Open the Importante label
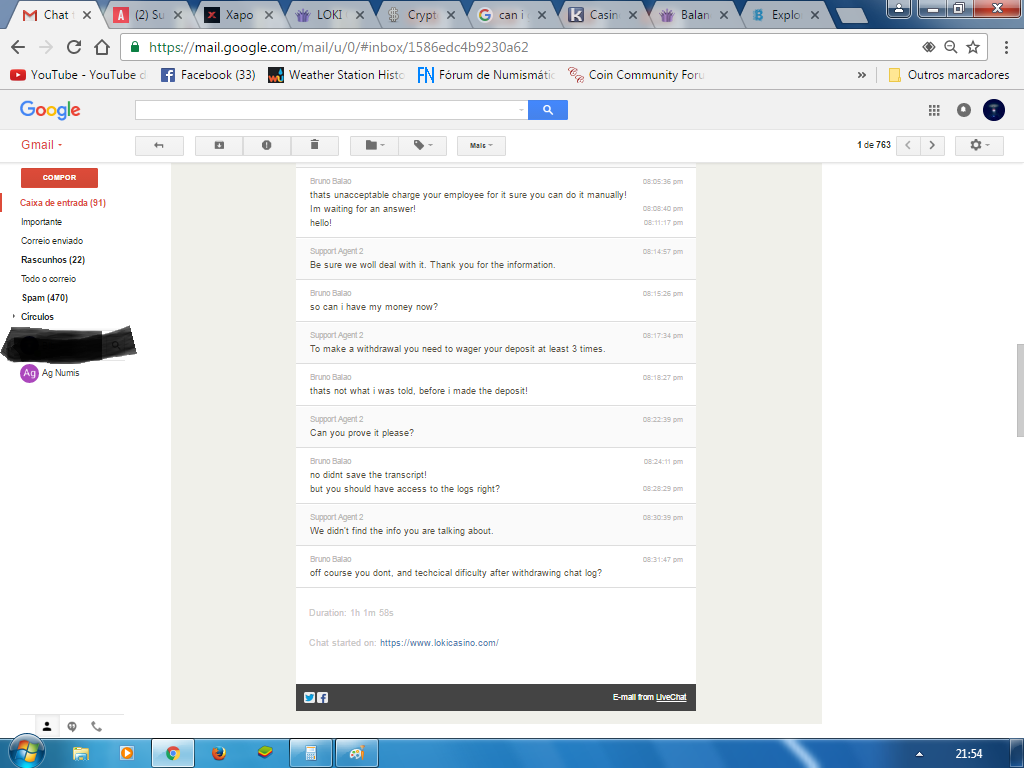This screenshot has width=1024, height=768. (x=41, y=222)
